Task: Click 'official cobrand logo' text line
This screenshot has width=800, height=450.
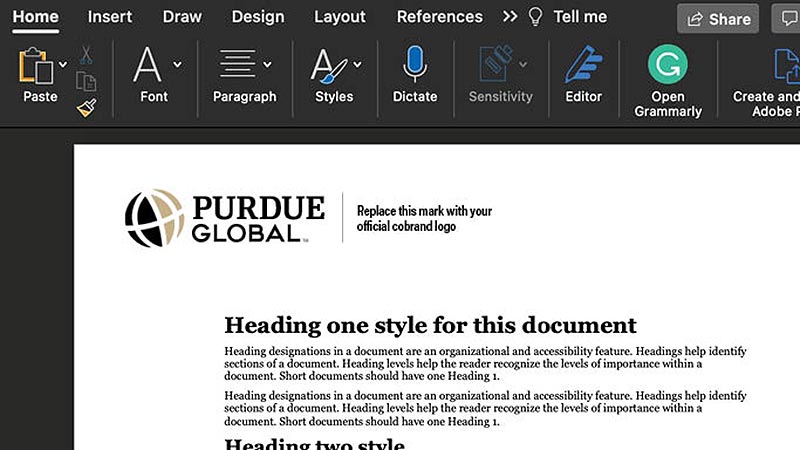Action: click(406, 226)
